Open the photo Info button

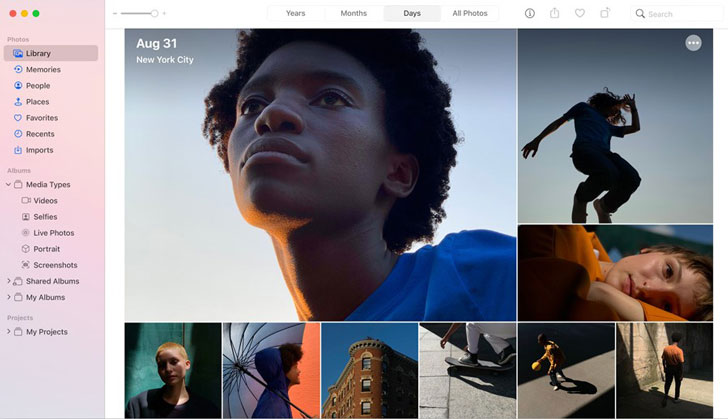tap(529, 13)
